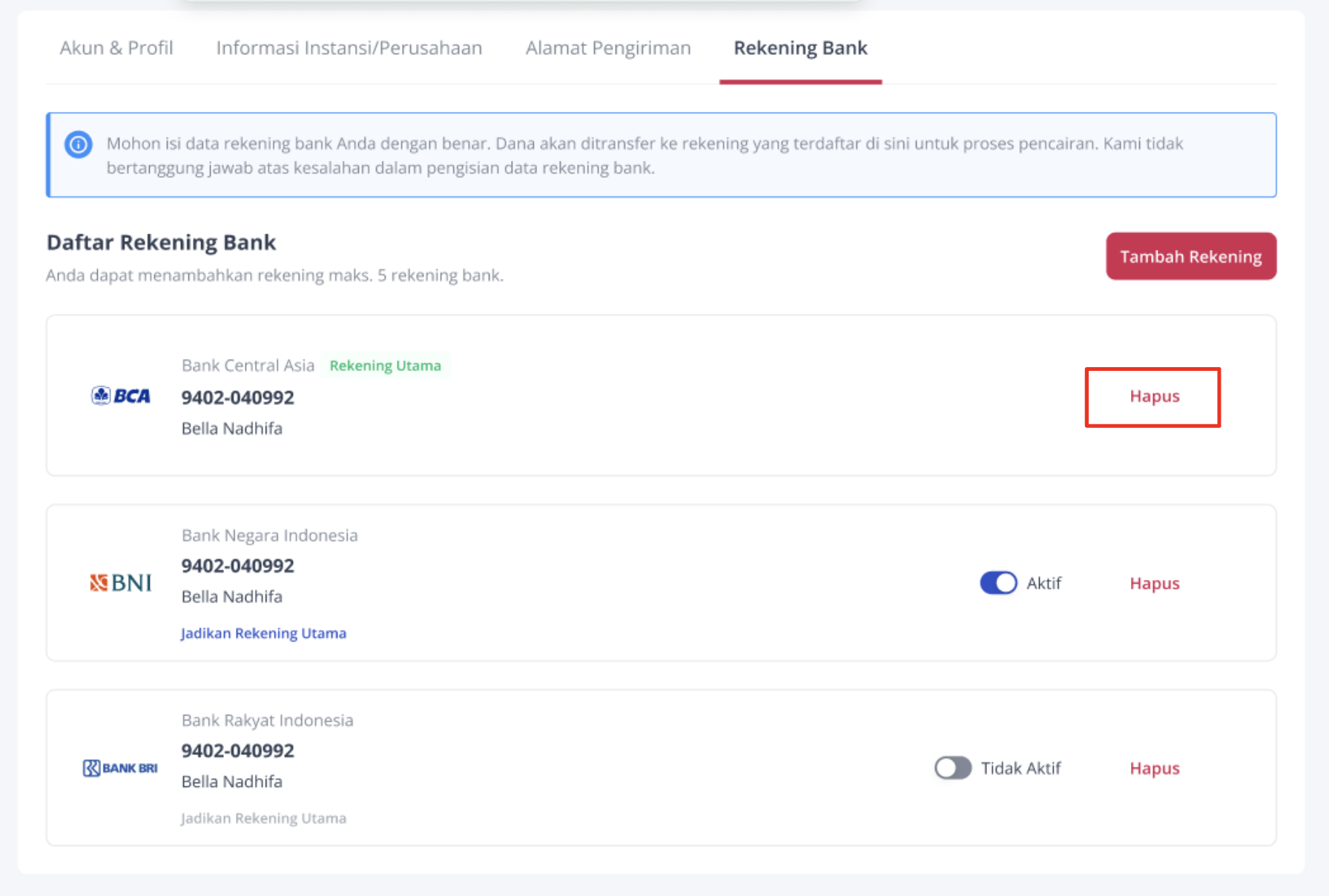Image resolution: width=1329 pixels, height=896 pixels.
Task: Select the Rekening Bank tab
Action: coord(800,48)
